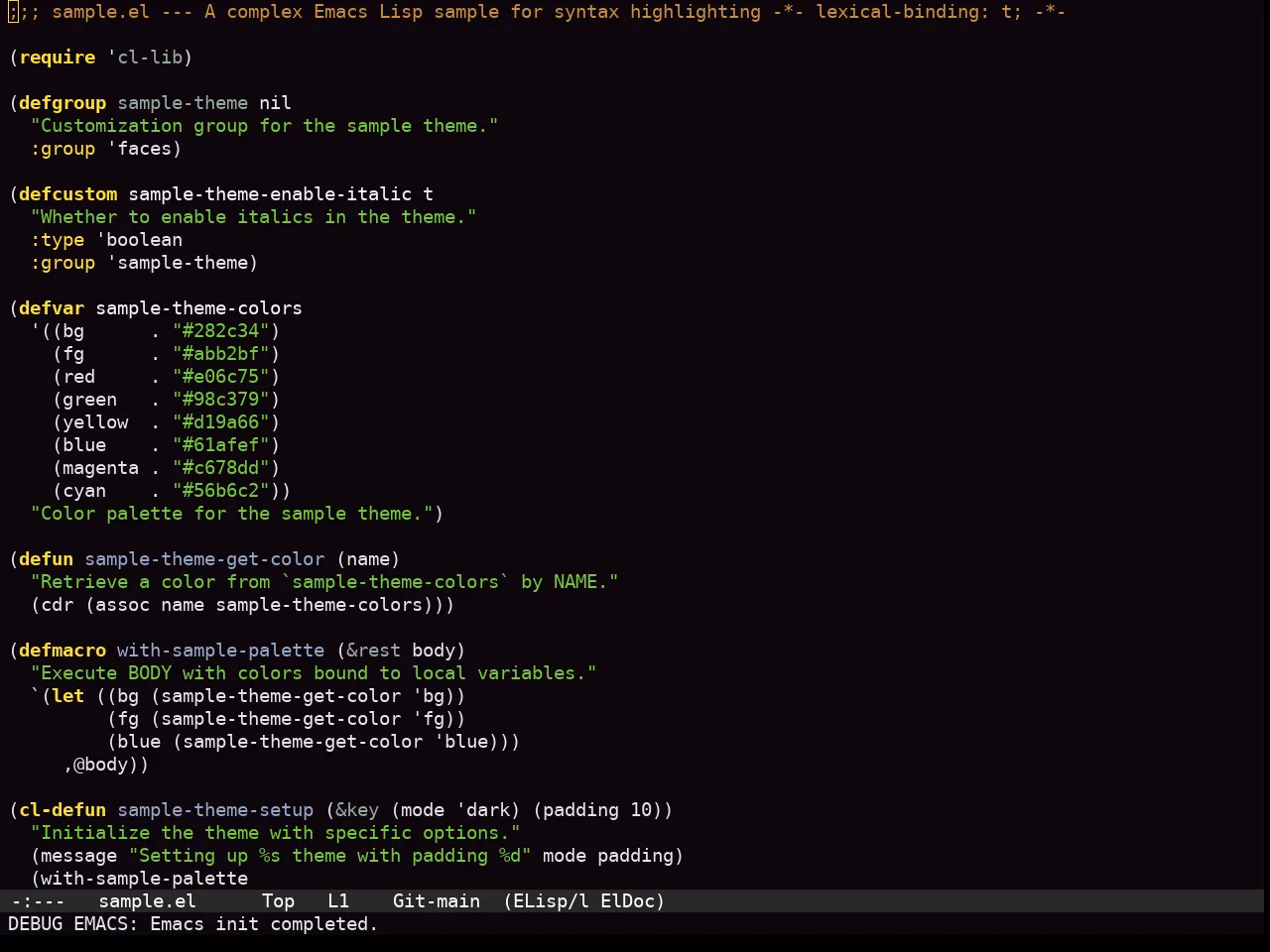Click the 'magenta' key in the alist
Viewport: 1270px width, 952px height.
[x=101, y=468]
